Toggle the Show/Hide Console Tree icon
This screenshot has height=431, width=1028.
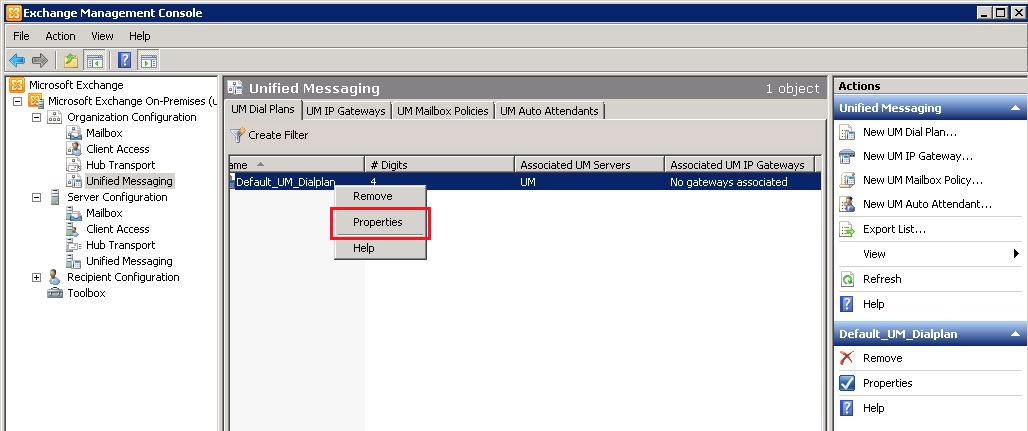[95, 61]
